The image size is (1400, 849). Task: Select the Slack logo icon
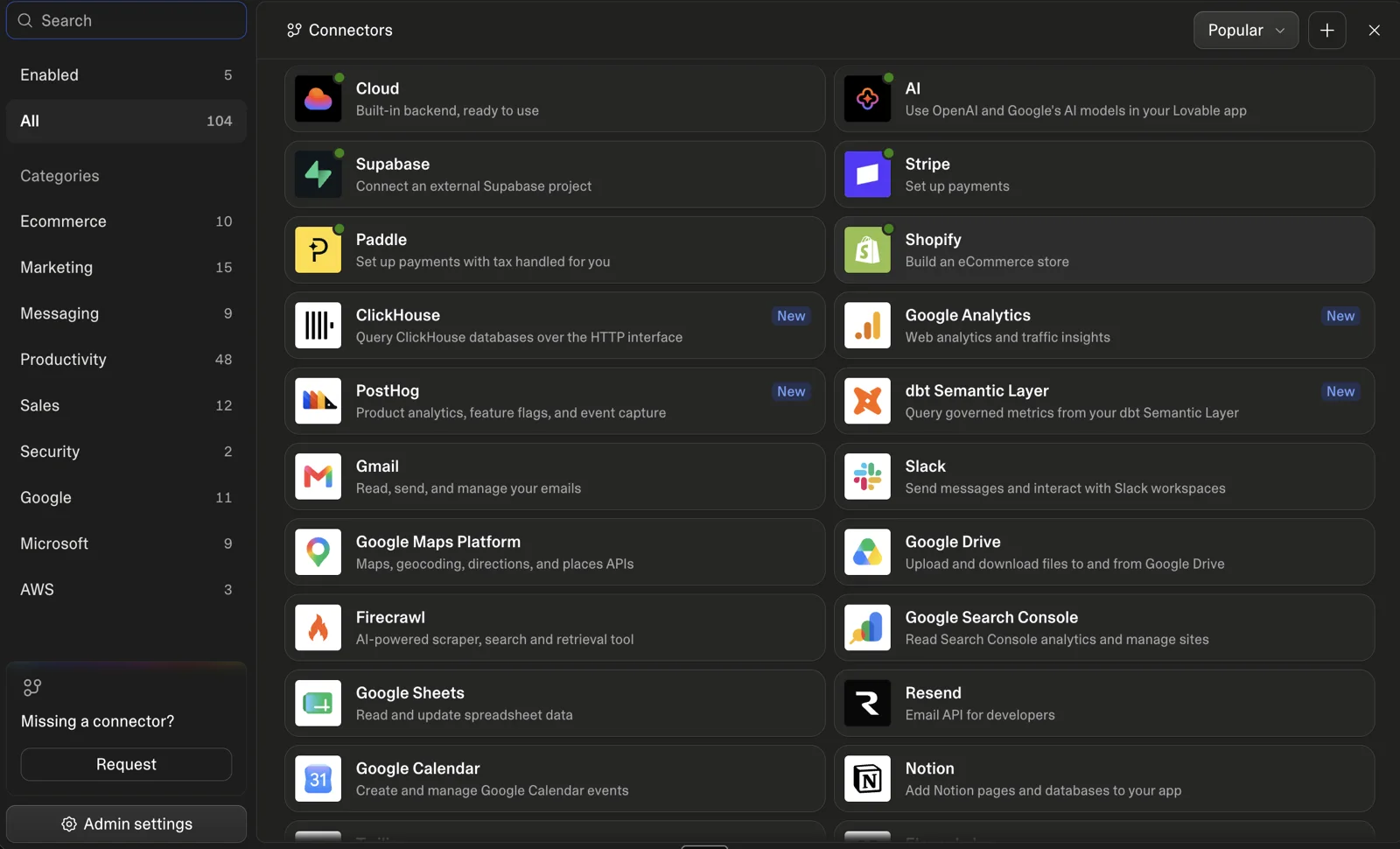867,477
